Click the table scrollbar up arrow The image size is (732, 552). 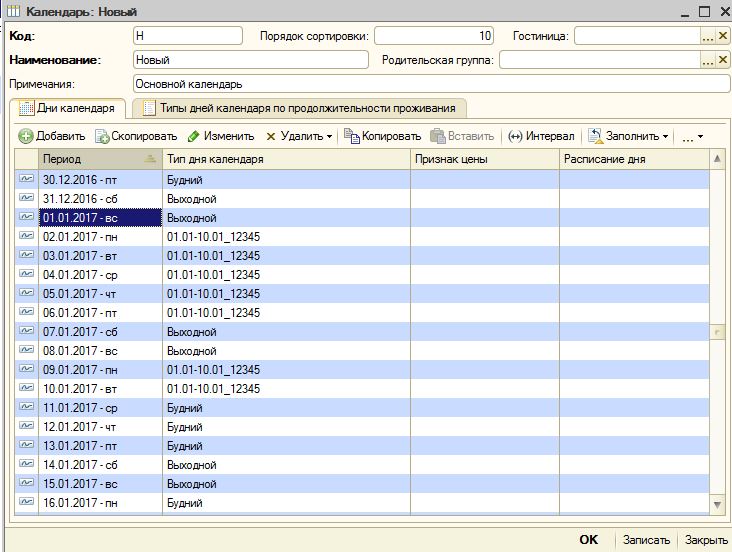(x=717, y=159)
